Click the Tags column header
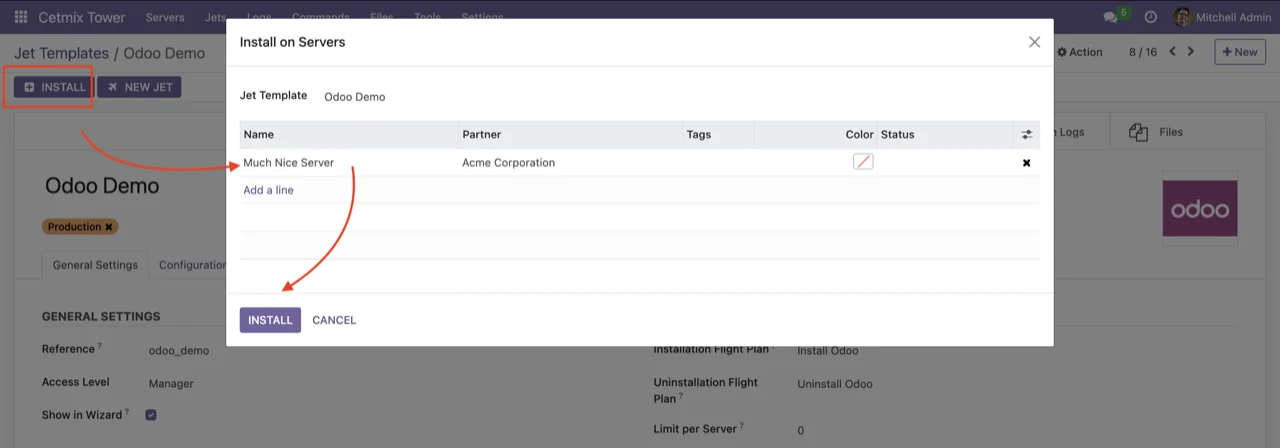The height and width of the screenshot is (448, 1280). click(718, 134)
